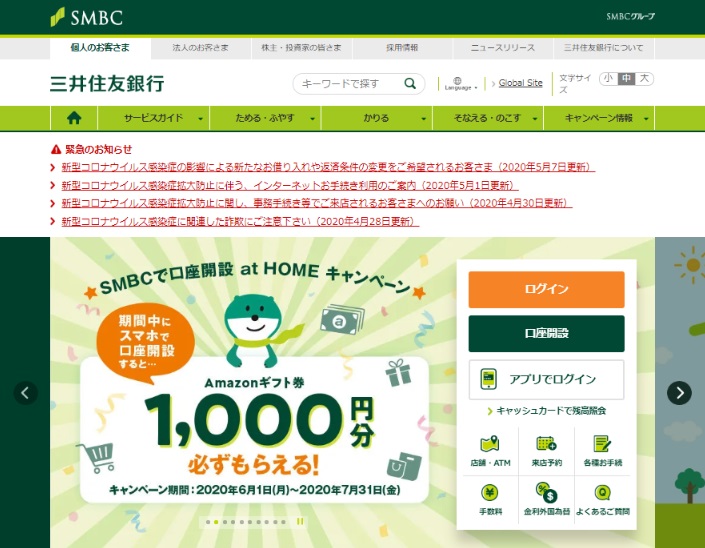
Task: Click the green 口座開設 button
Action: pyautogui.click(x=546, y=334)
